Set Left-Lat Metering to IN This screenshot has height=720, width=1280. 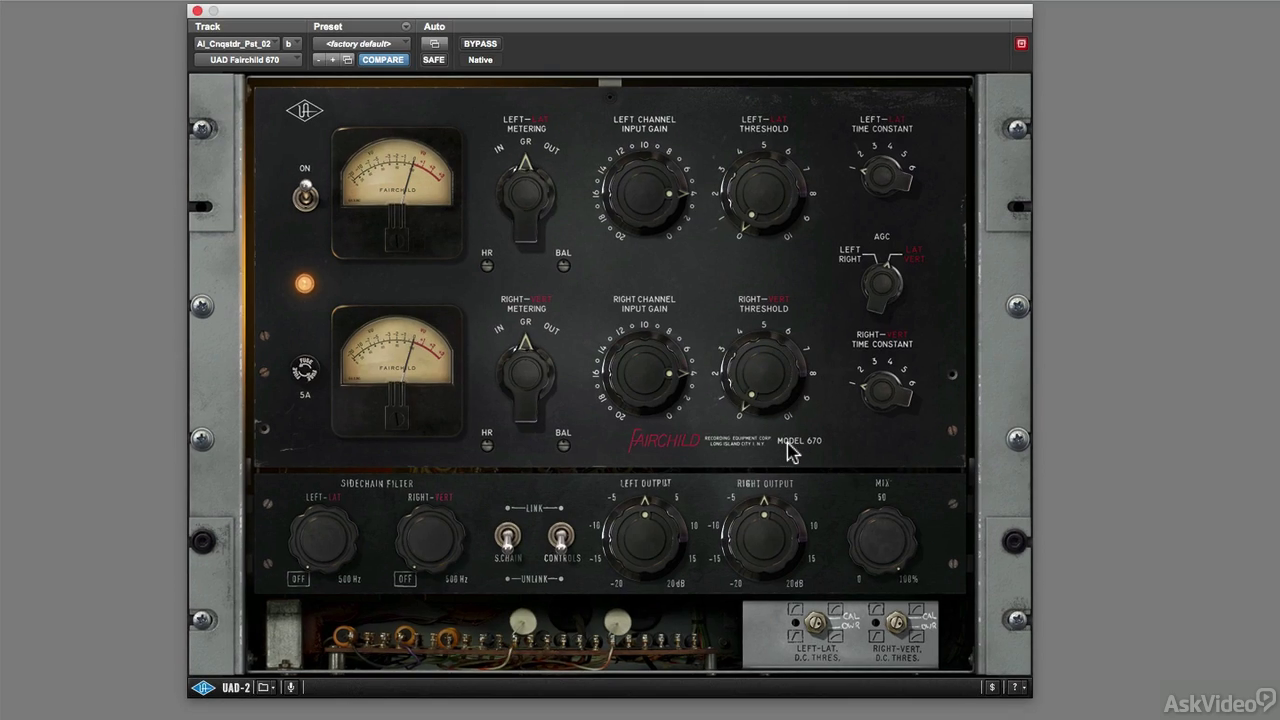[x=499, y=149]
